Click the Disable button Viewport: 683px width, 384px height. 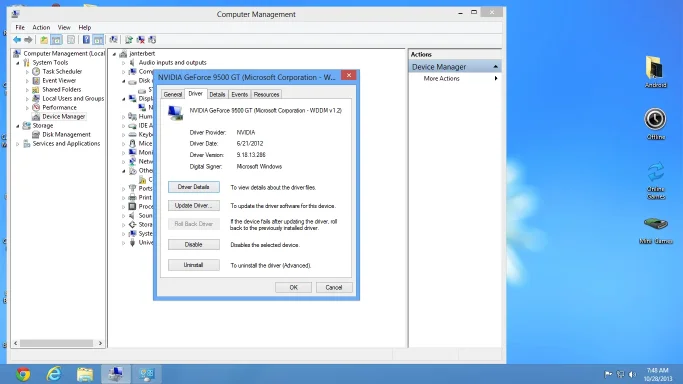pyautogui.click(x=194, y=245)
